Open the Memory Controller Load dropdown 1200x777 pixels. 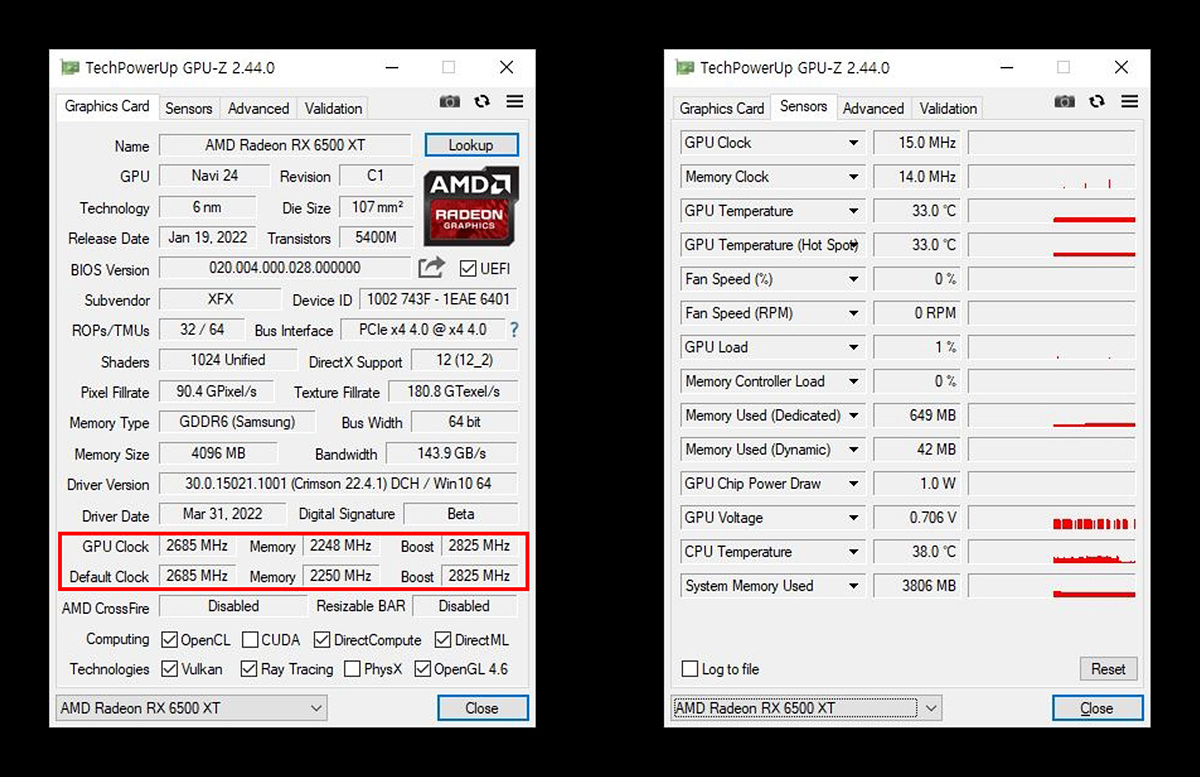point(853,381)
